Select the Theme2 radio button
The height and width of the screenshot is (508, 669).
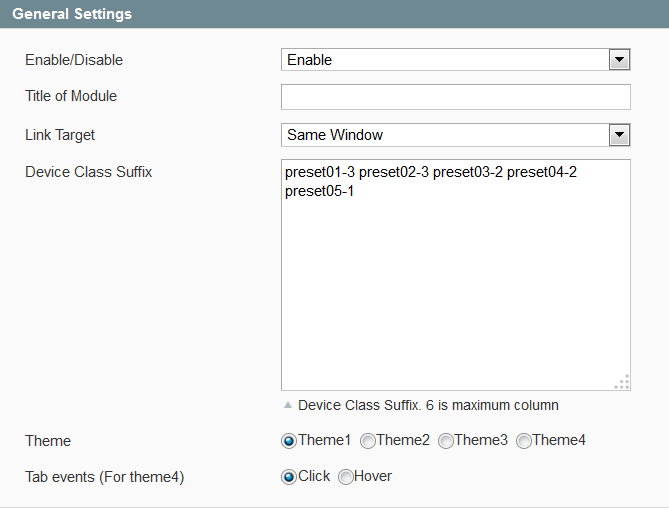coord(367,441)
